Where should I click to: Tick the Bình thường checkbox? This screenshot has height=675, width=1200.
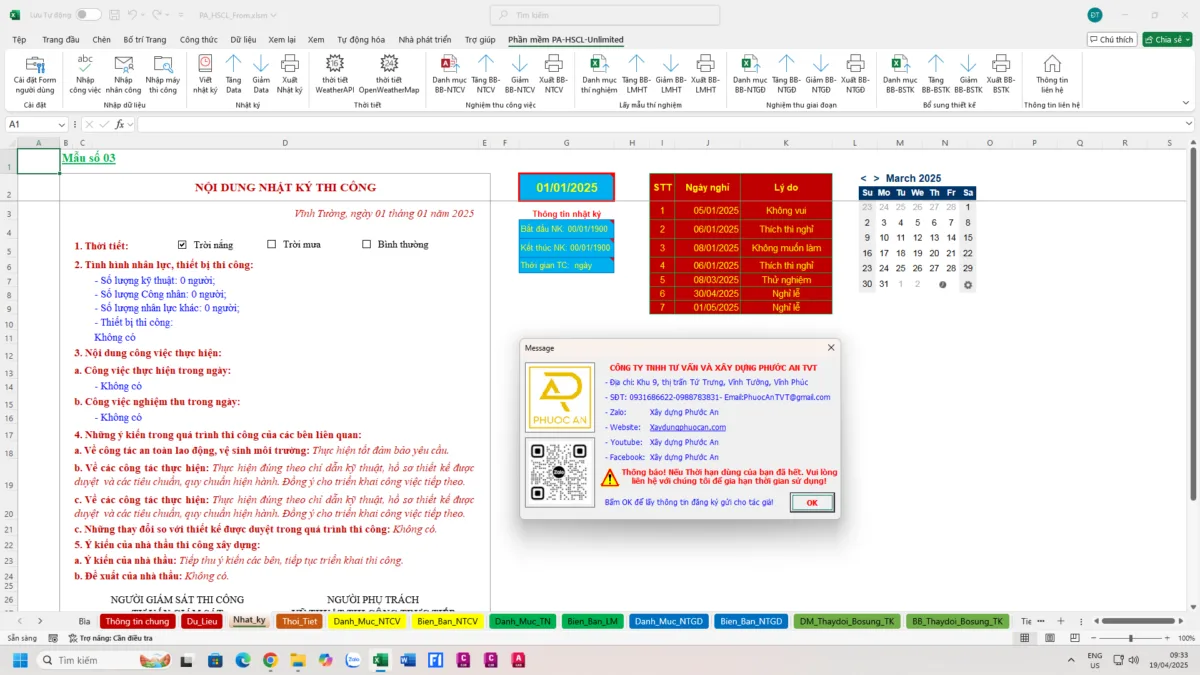(367, 244)
